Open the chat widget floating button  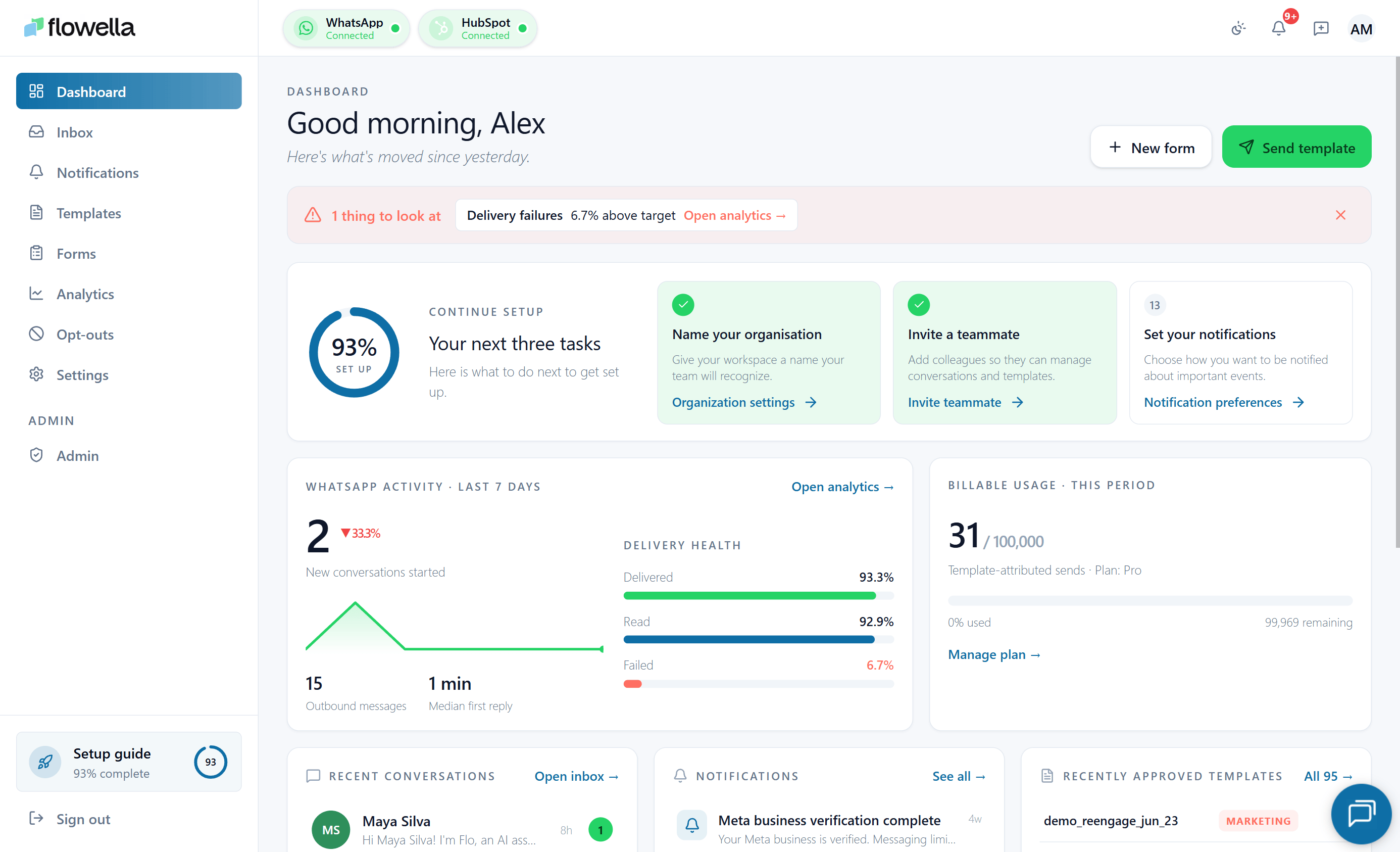1361,814
